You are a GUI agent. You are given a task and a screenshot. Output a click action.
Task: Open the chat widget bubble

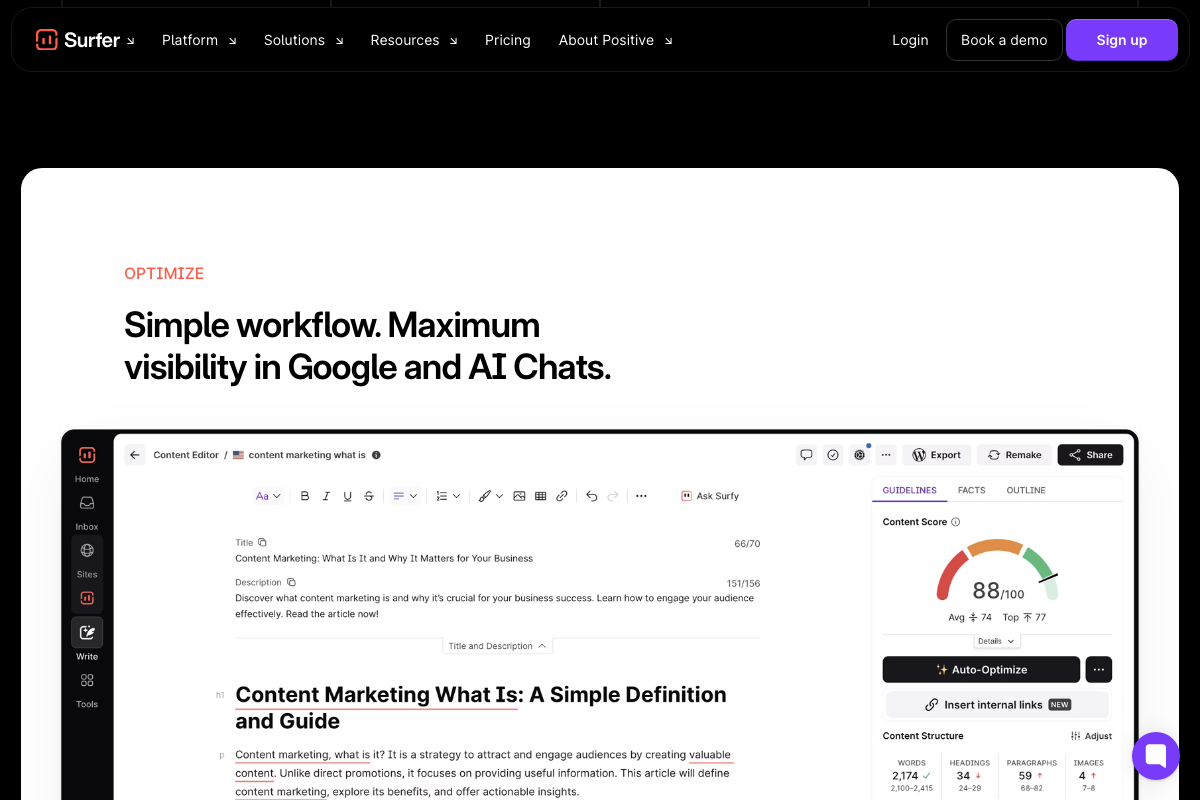click(x=1156, y=755)
